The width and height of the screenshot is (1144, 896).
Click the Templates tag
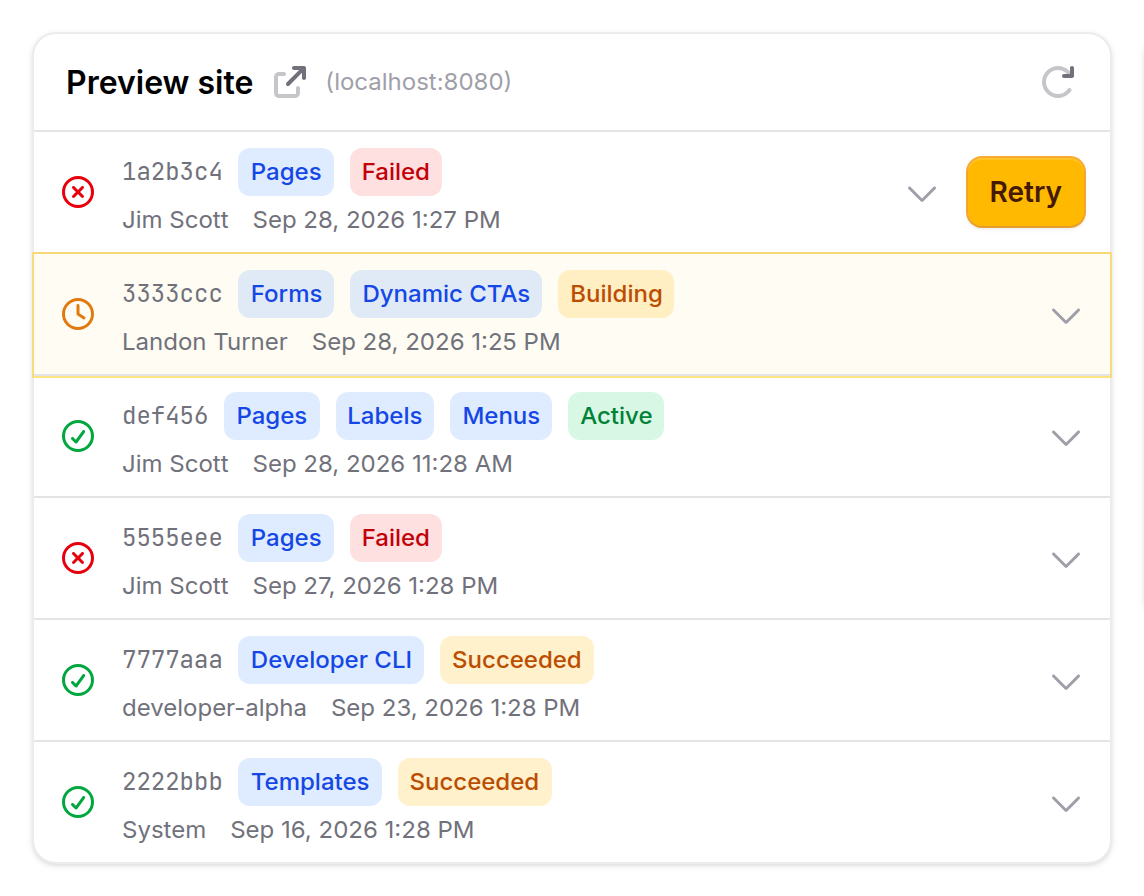[x=310, y=781]
